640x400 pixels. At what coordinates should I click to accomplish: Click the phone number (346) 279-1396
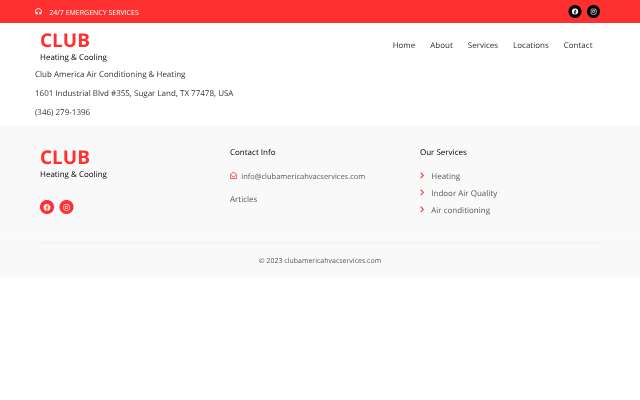pos(62,112)
